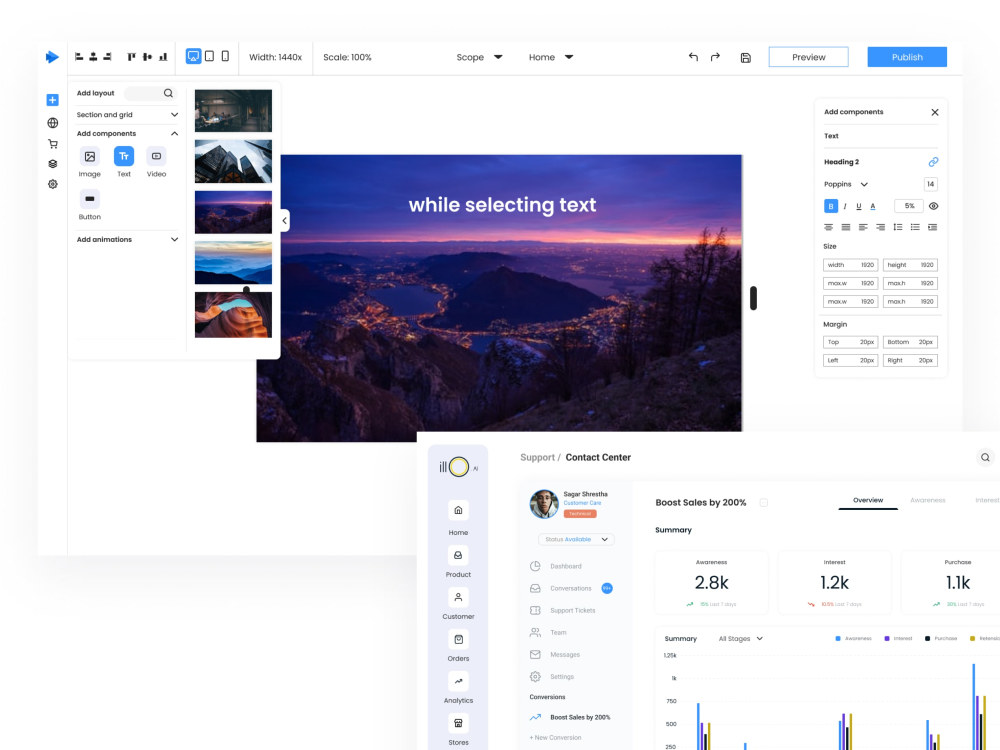Collapse the Add components section

click(x=127, y=133)
